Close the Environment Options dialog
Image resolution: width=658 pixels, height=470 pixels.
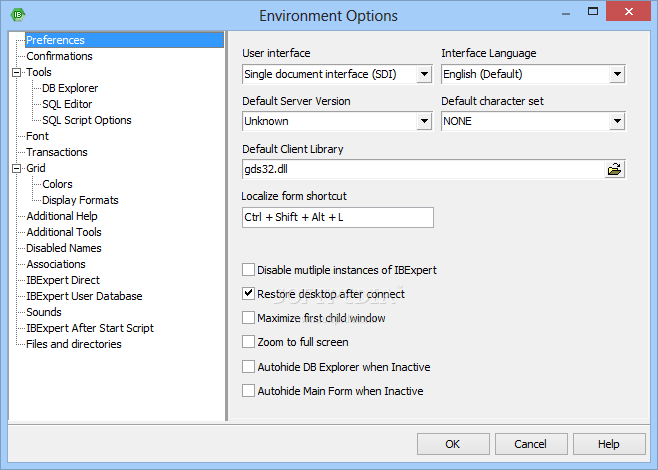tap(628, 11)
